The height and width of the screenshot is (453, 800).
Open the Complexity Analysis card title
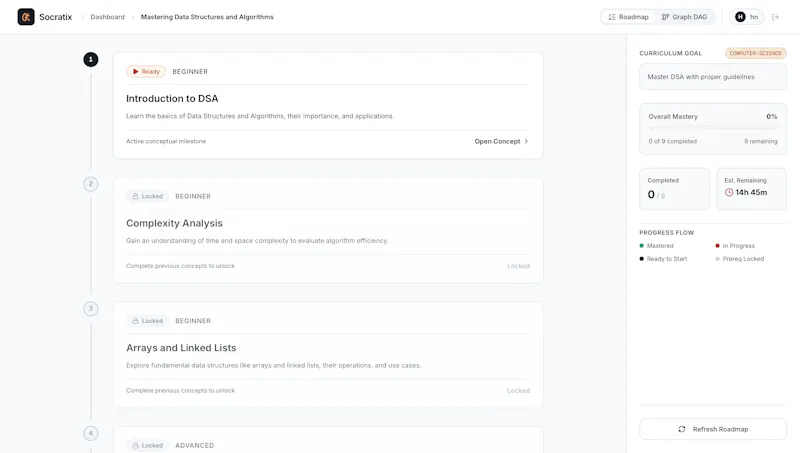pyautogui.click(x=174, y=223)
